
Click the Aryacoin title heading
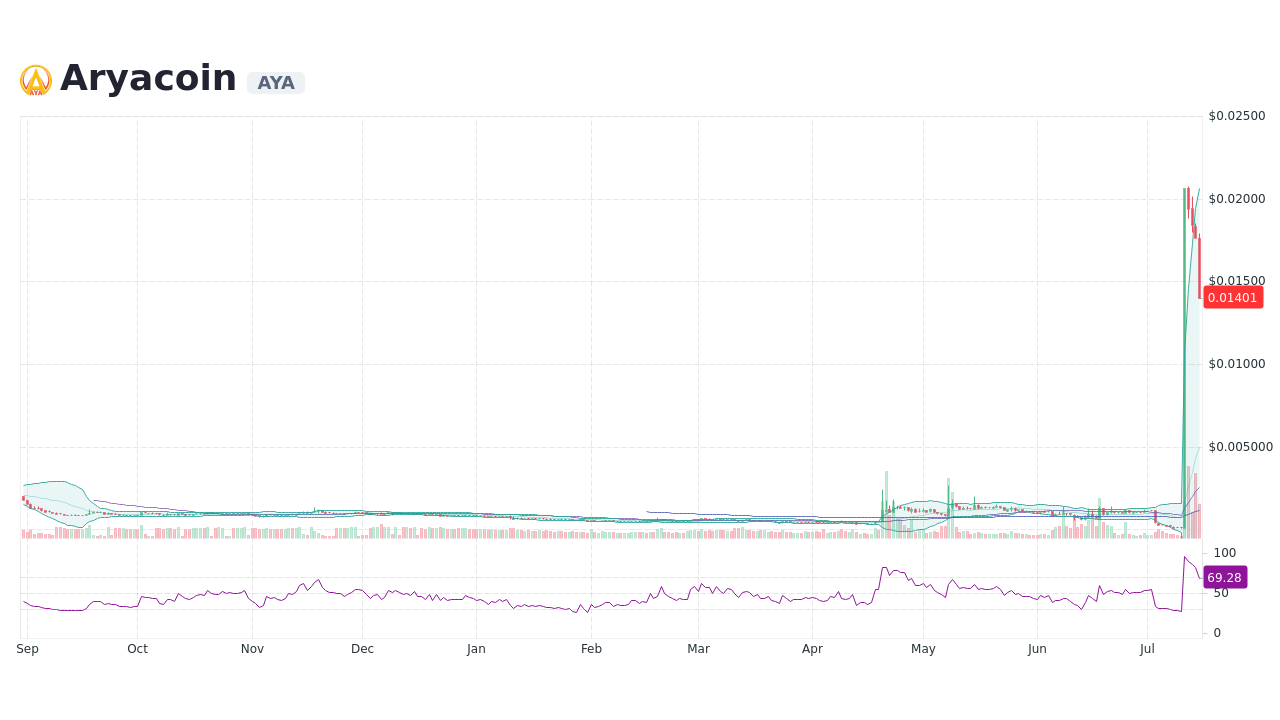(x=148, y=77)
